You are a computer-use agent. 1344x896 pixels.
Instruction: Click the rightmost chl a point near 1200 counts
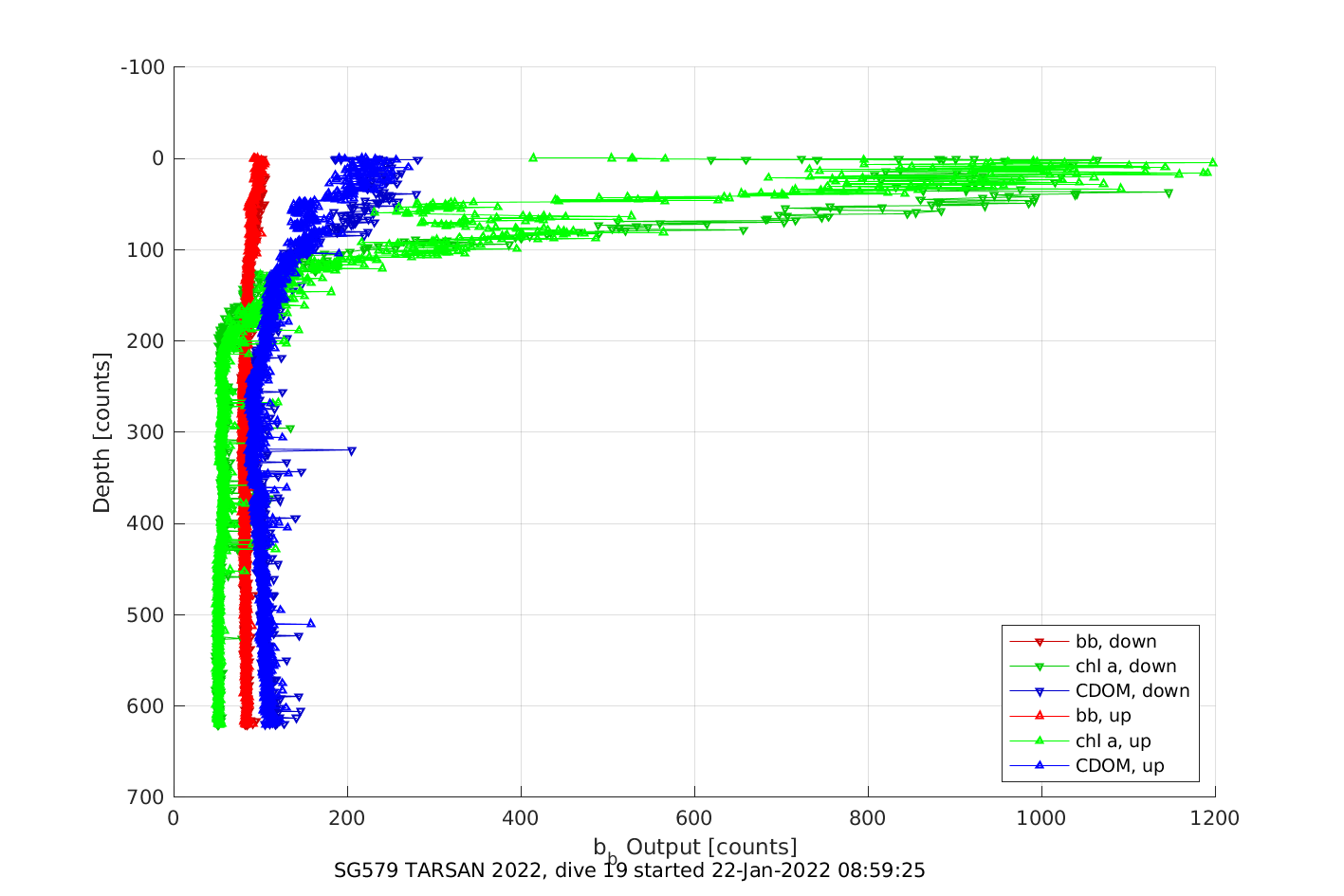click(x=1212, y=162)
